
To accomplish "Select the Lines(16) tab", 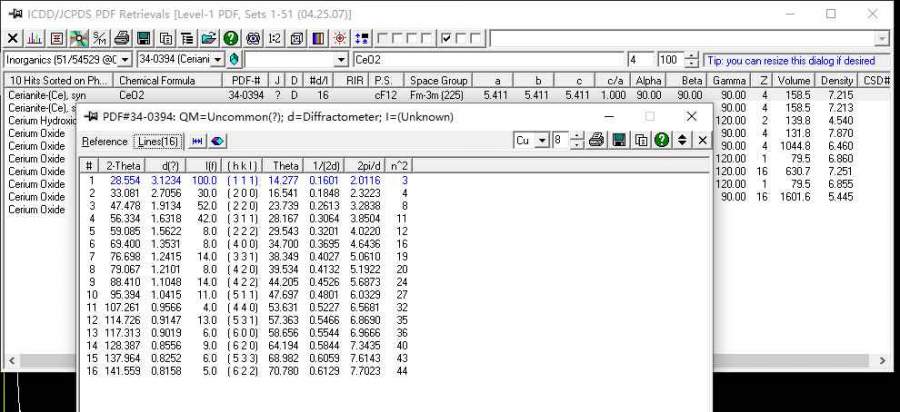I will click(x=158, y=142).
